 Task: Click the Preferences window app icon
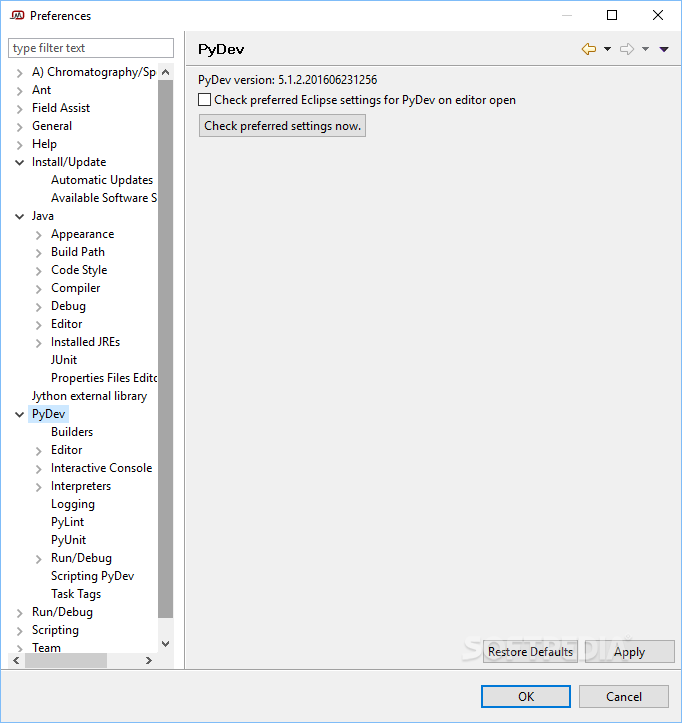tap(17, 16)
